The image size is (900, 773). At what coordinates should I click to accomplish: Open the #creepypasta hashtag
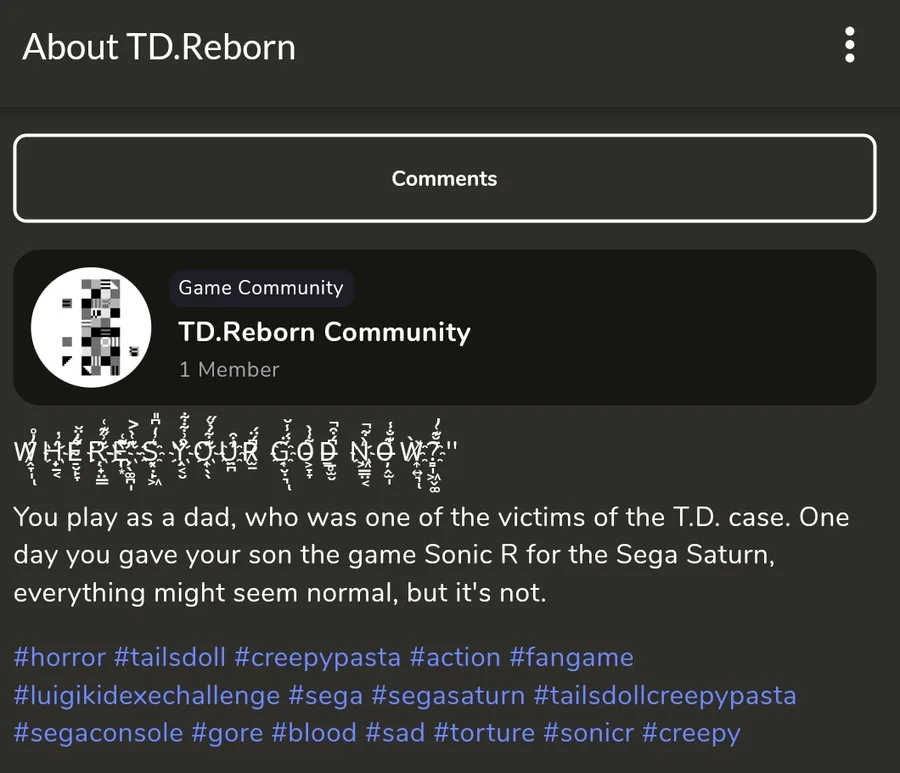pyautogui.click(x=317, y=658)
